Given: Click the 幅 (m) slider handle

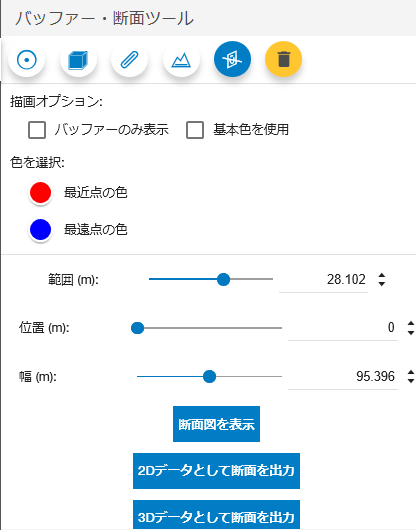Looking at the screenshot, I should (210, 377).
